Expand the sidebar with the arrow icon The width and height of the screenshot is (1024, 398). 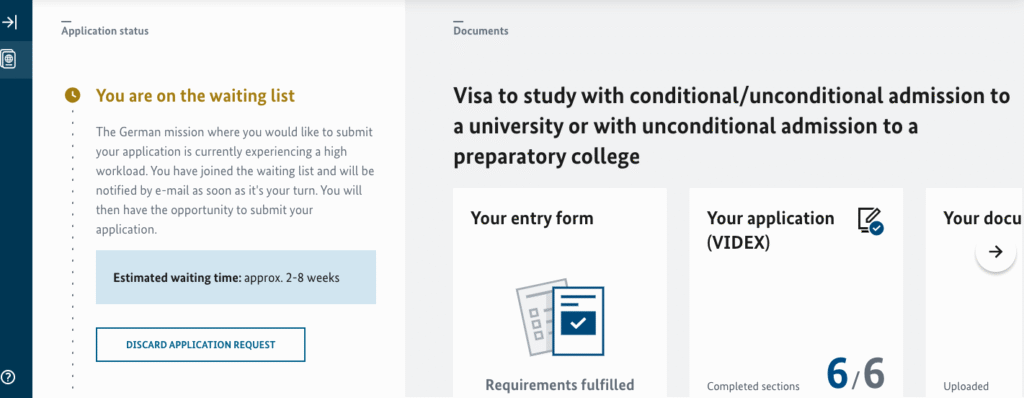9,23
